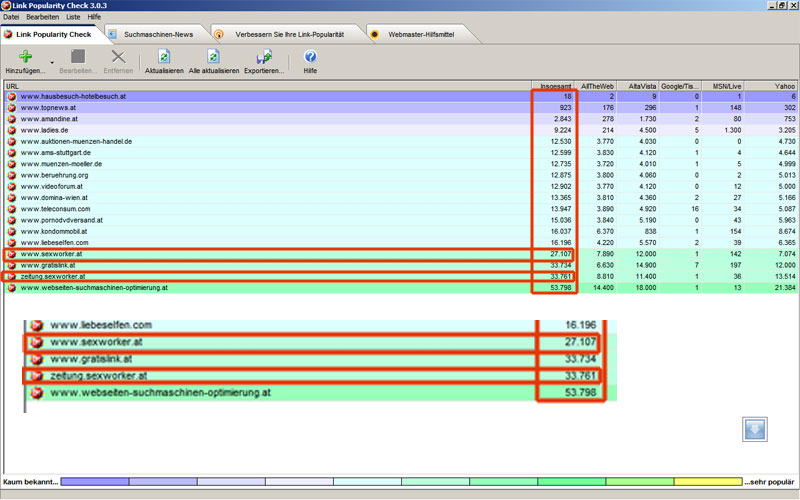Switch to Suchmaschinen-News tab
The height and width of the screenshot is (500, 800).
tap(158, 34)
